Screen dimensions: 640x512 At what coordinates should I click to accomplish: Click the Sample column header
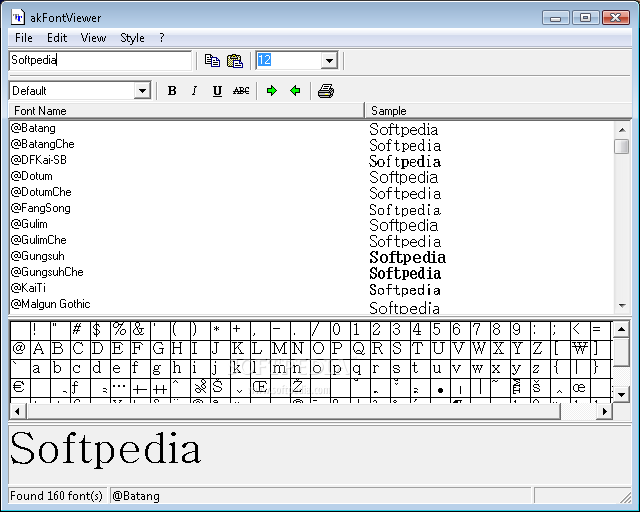pos(498,111)
